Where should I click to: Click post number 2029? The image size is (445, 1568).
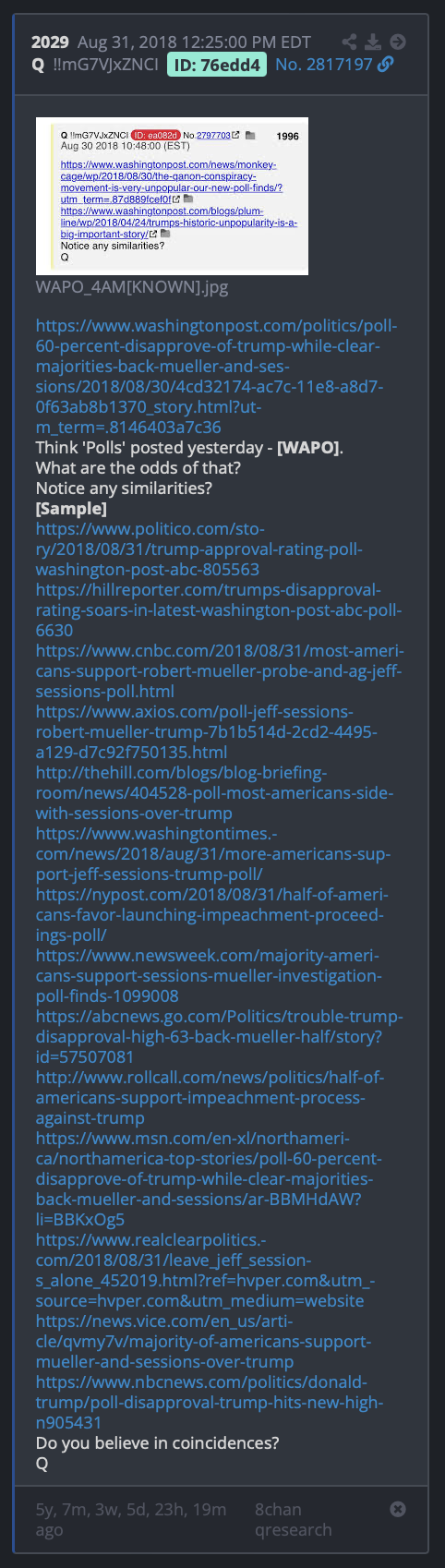[x=50, y=42]
